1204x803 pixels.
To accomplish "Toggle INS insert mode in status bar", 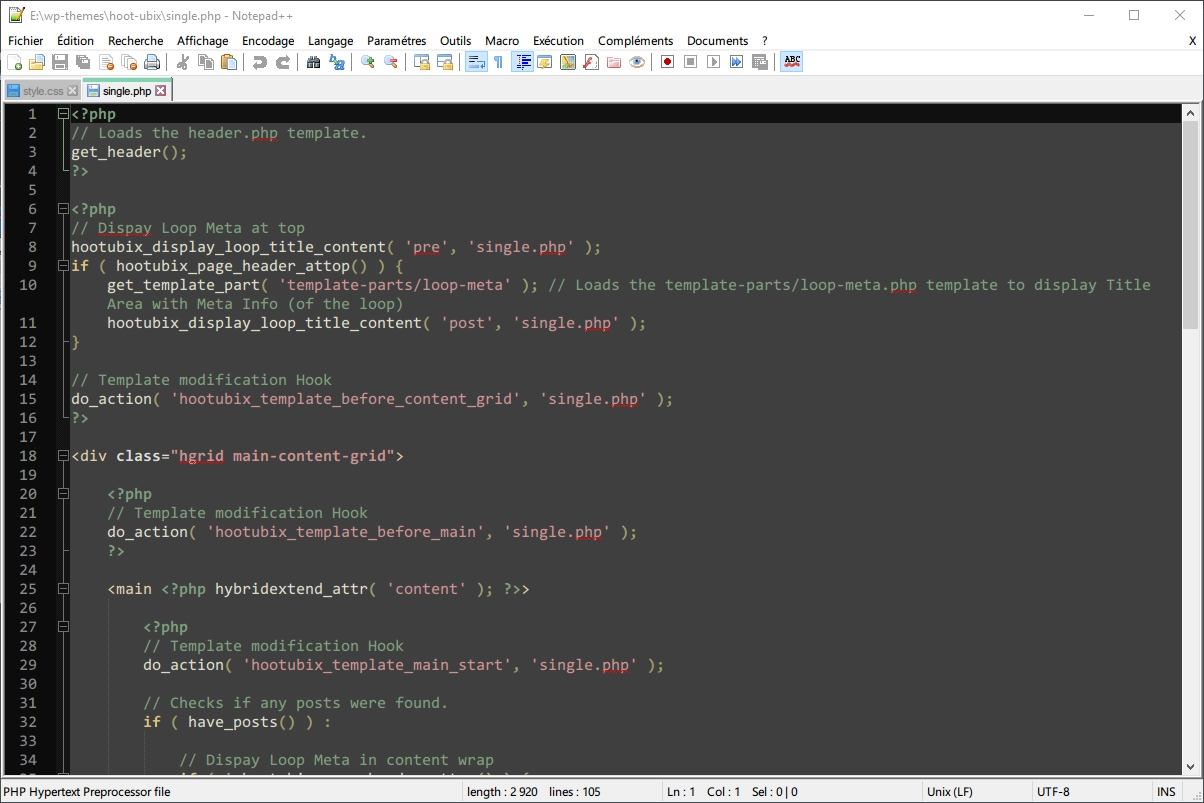I will point(1166,792).
